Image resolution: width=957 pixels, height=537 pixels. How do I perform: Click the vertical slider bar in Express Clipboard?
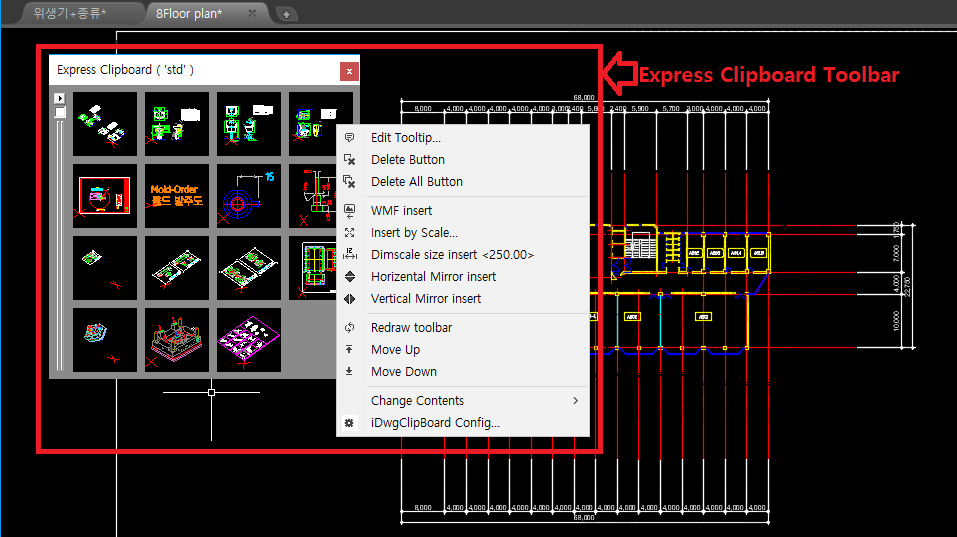click(59, 245)
